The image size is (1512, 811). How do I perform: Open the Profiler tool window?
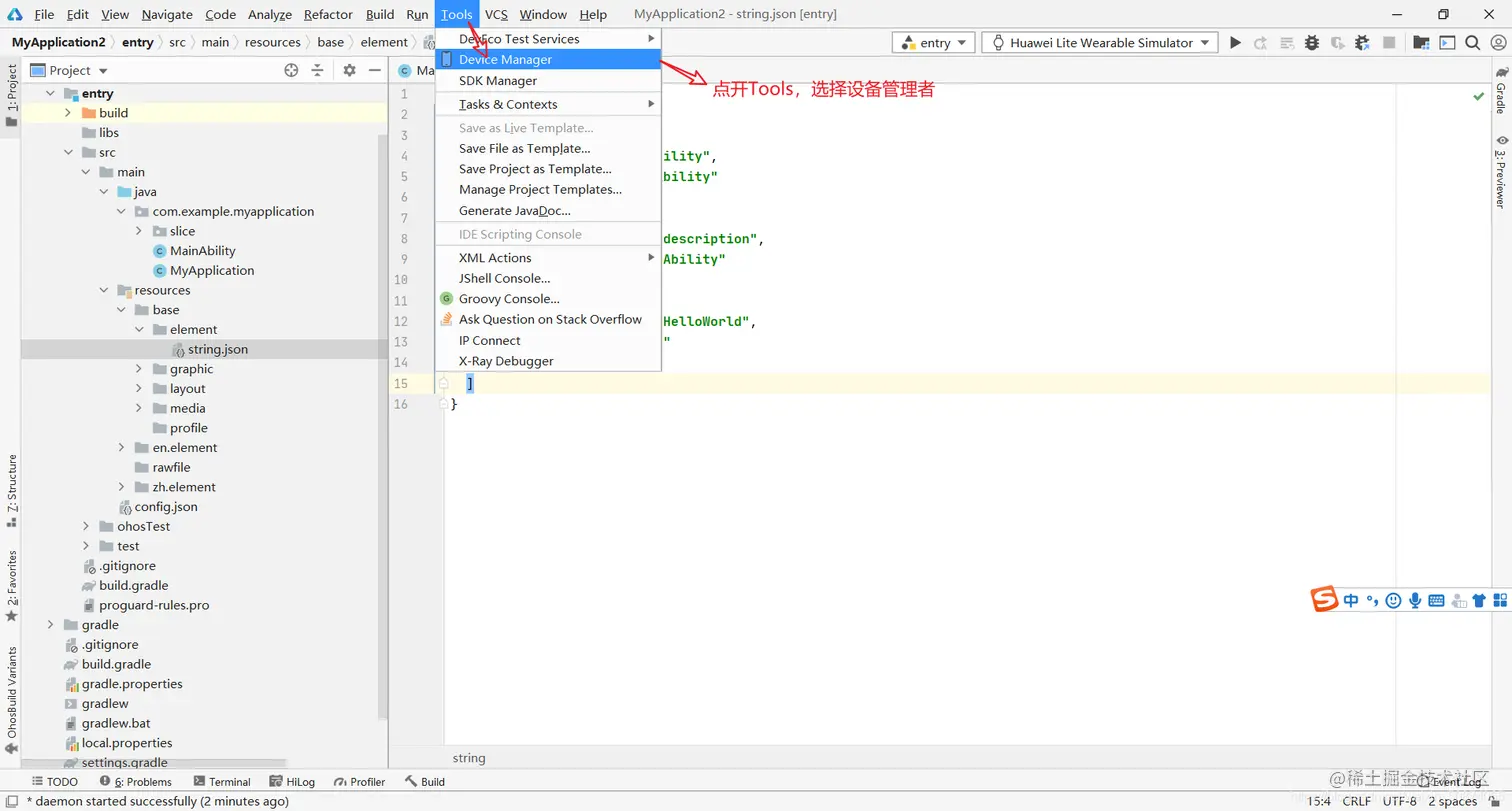tap(360, 782)
